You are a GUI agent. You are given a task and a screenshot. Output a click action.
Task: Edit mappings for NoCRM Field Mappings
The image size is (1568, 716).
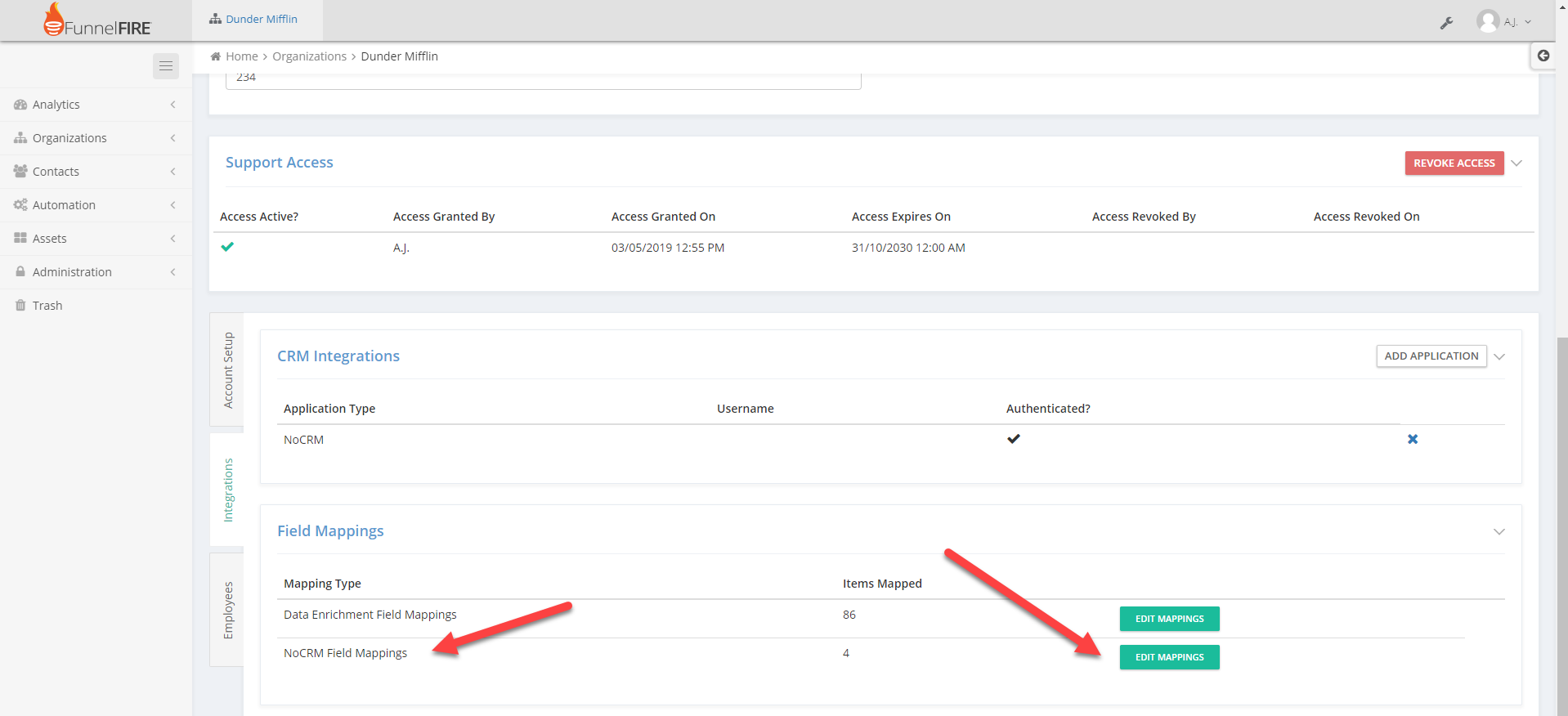(x=1169, y=657)
